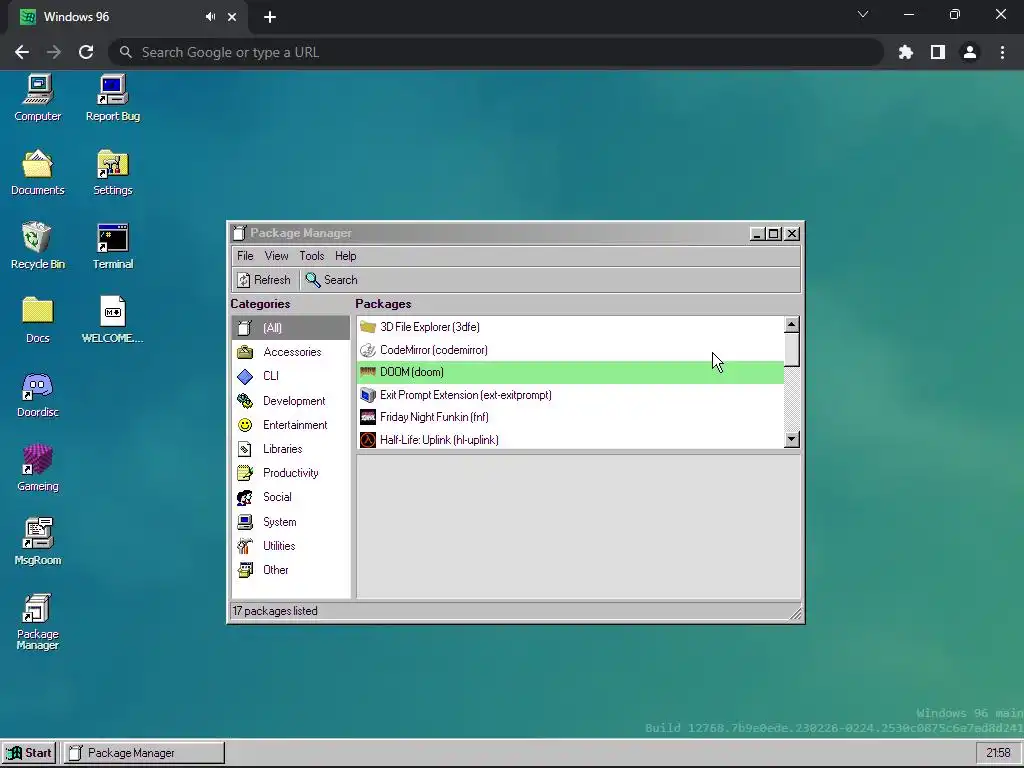Image resolution: width=1024 pixels, height=768 pixels.
Task: Select the Accessories category
Action: coord(291,352)
